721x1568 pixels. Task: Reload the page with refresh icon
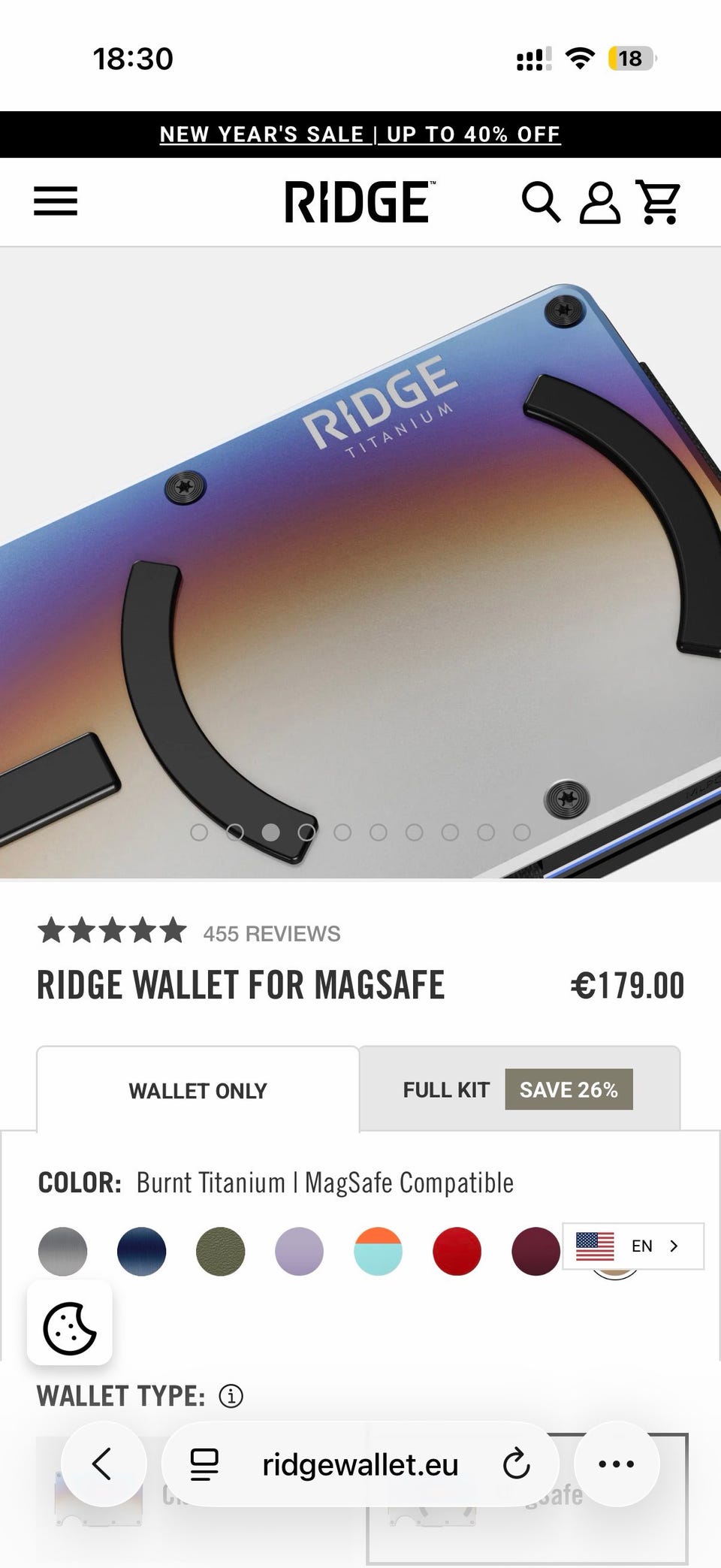click(x=516, y=1464)
